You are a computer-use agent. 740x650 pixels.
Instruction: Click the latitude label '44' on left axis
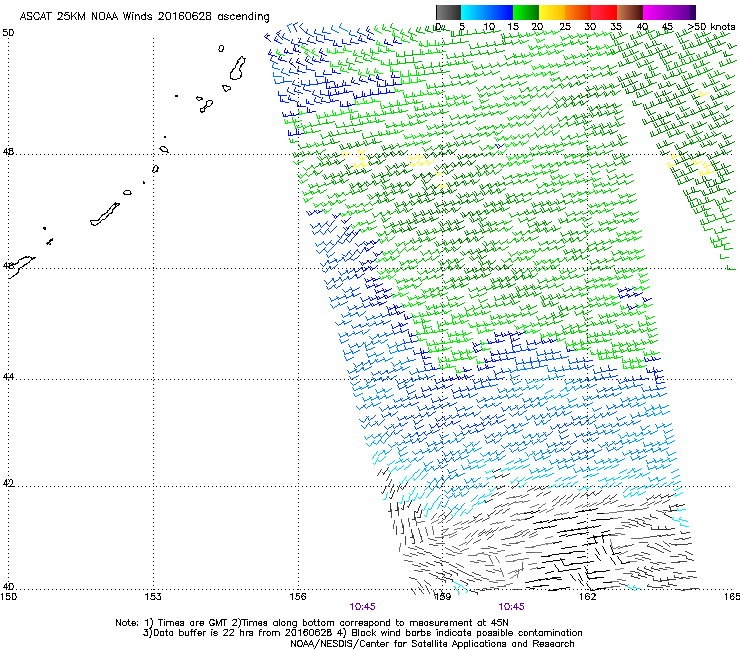pyautogui.click(x=8, y=377)
